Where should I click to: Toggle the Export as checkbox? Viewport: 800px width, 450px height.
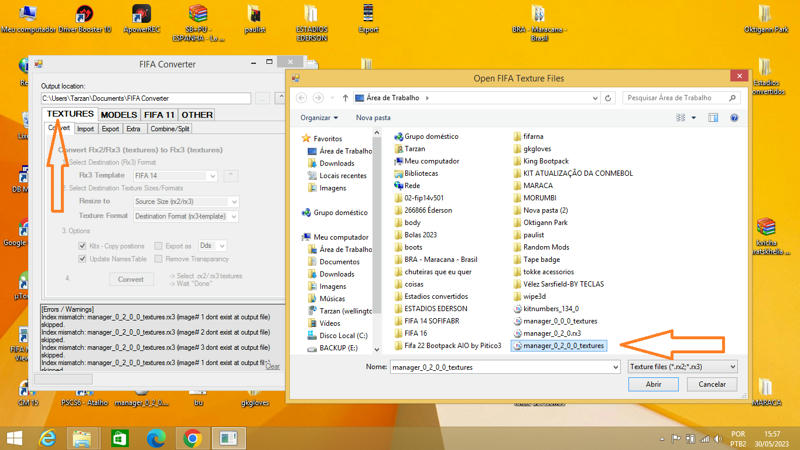(158, 246)
